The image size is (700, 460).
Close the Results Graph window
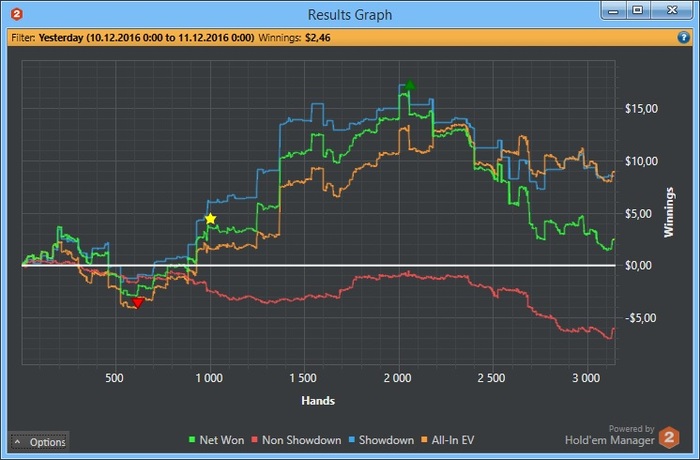click(672, 11)
